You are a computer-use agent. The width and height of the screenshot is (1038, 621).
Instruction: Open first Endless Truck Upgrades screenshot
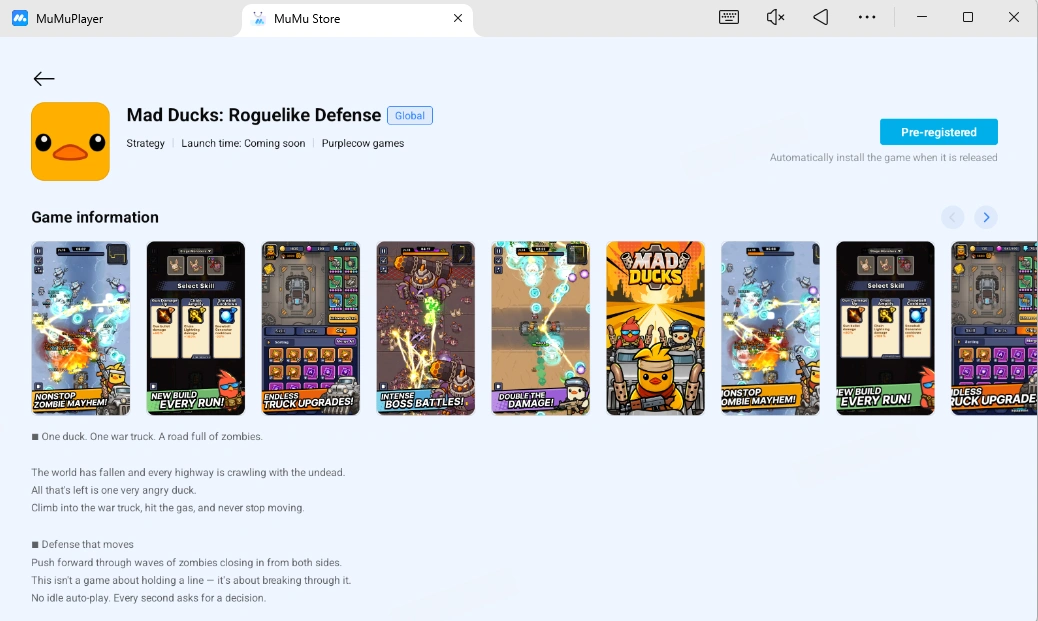coord(310,328)
